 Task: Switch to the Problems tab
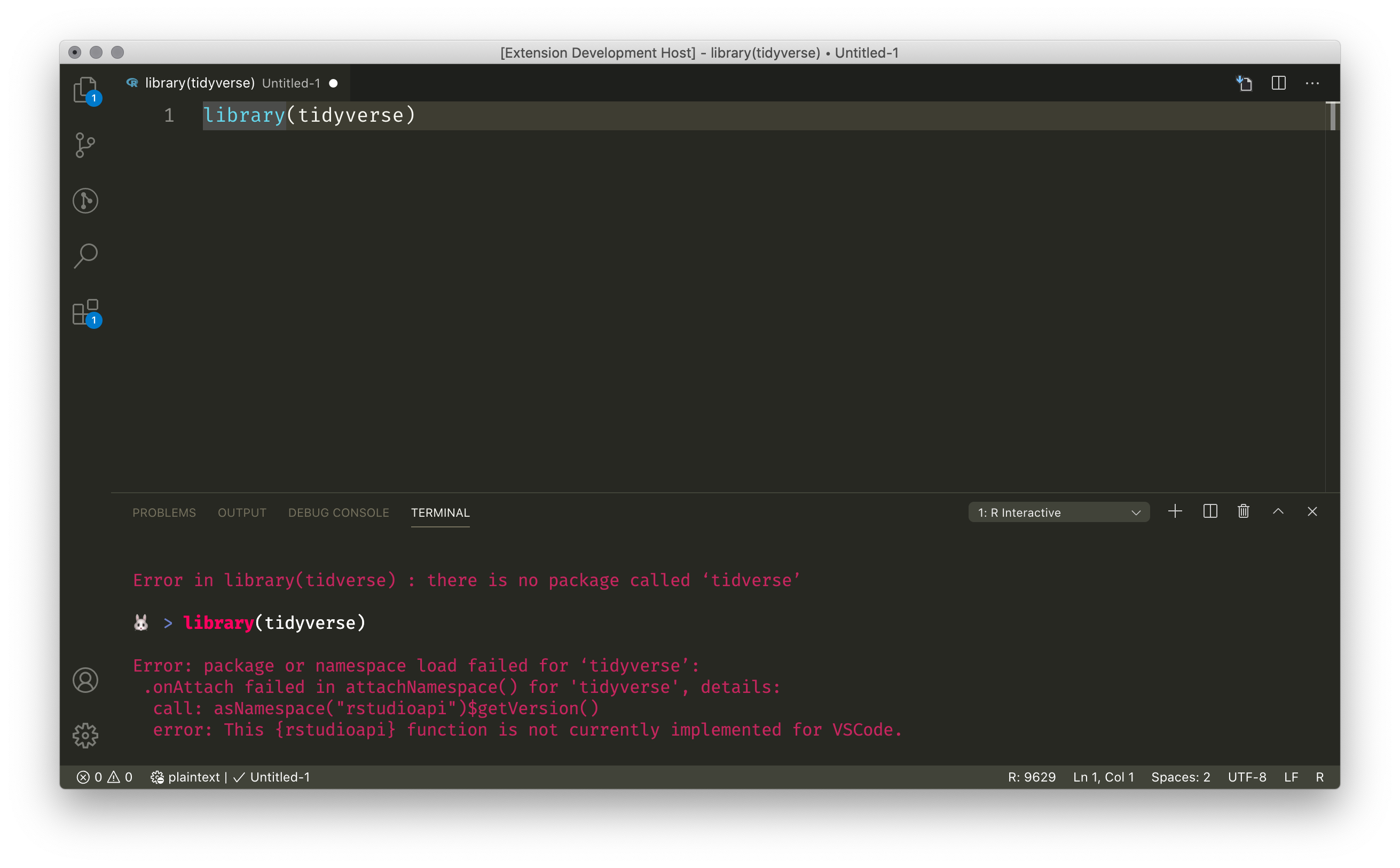tap(164, 512)
